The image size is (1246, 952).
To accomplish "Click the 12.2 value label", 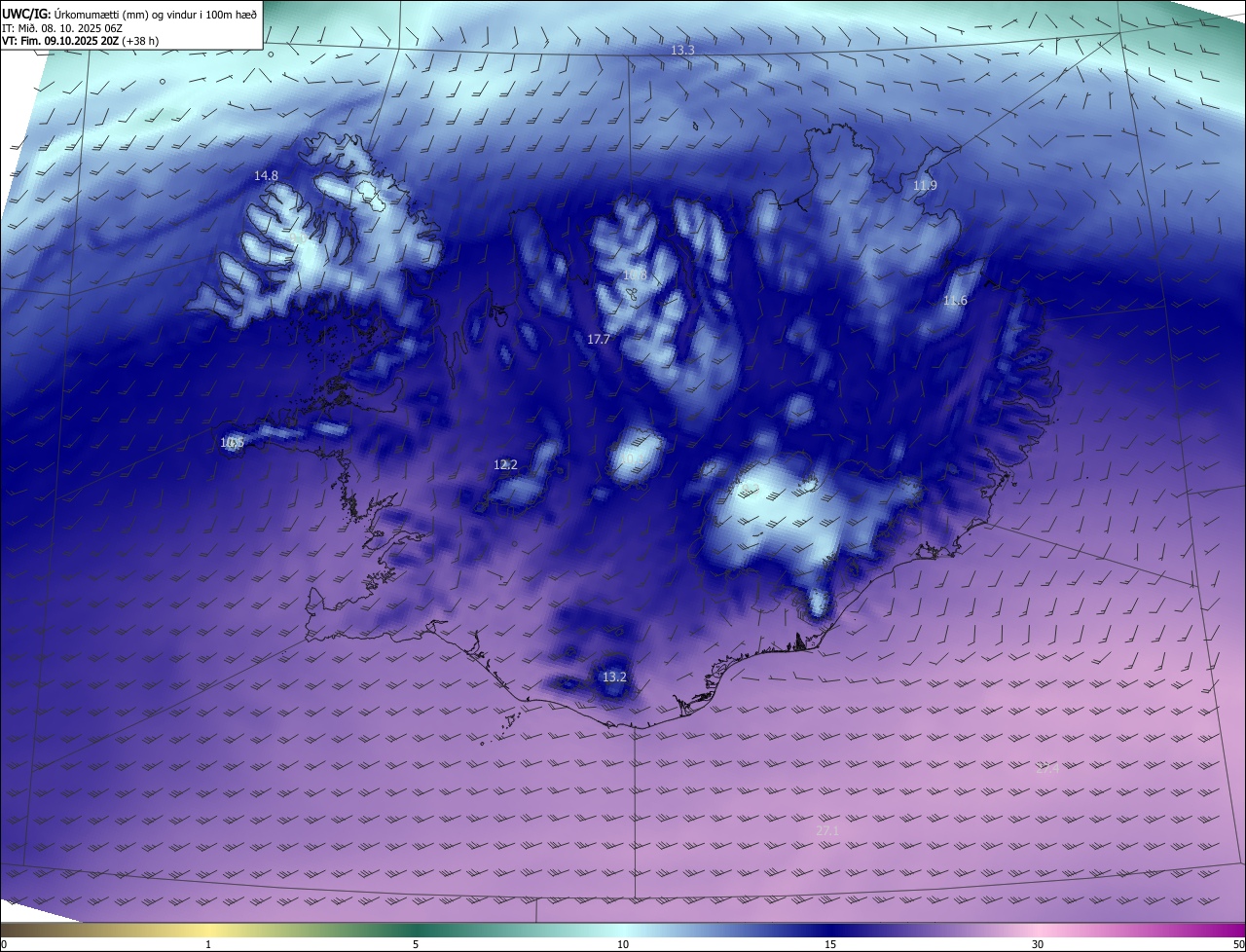I will (505, 465).
